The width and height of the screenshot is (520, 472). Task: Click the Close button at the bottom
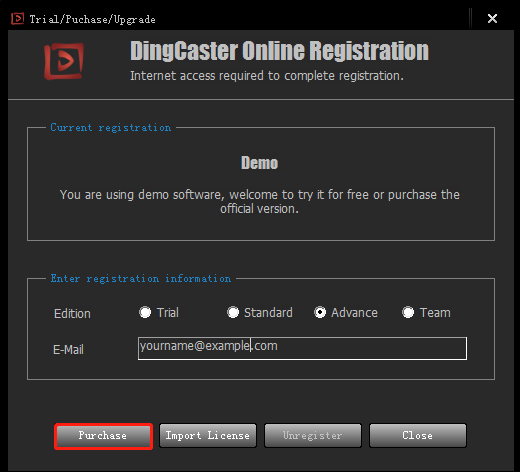coord(418,435)
